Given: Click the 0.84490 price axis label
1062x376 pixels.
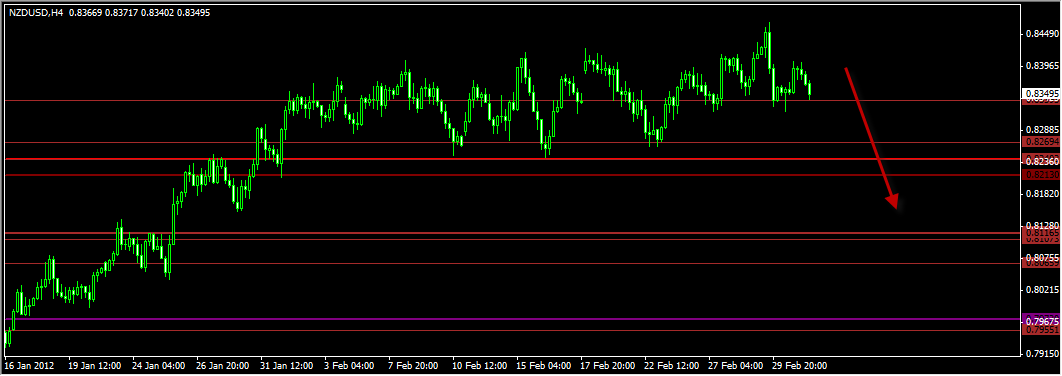Looking at the screenshot, I should coord(1041,34).
